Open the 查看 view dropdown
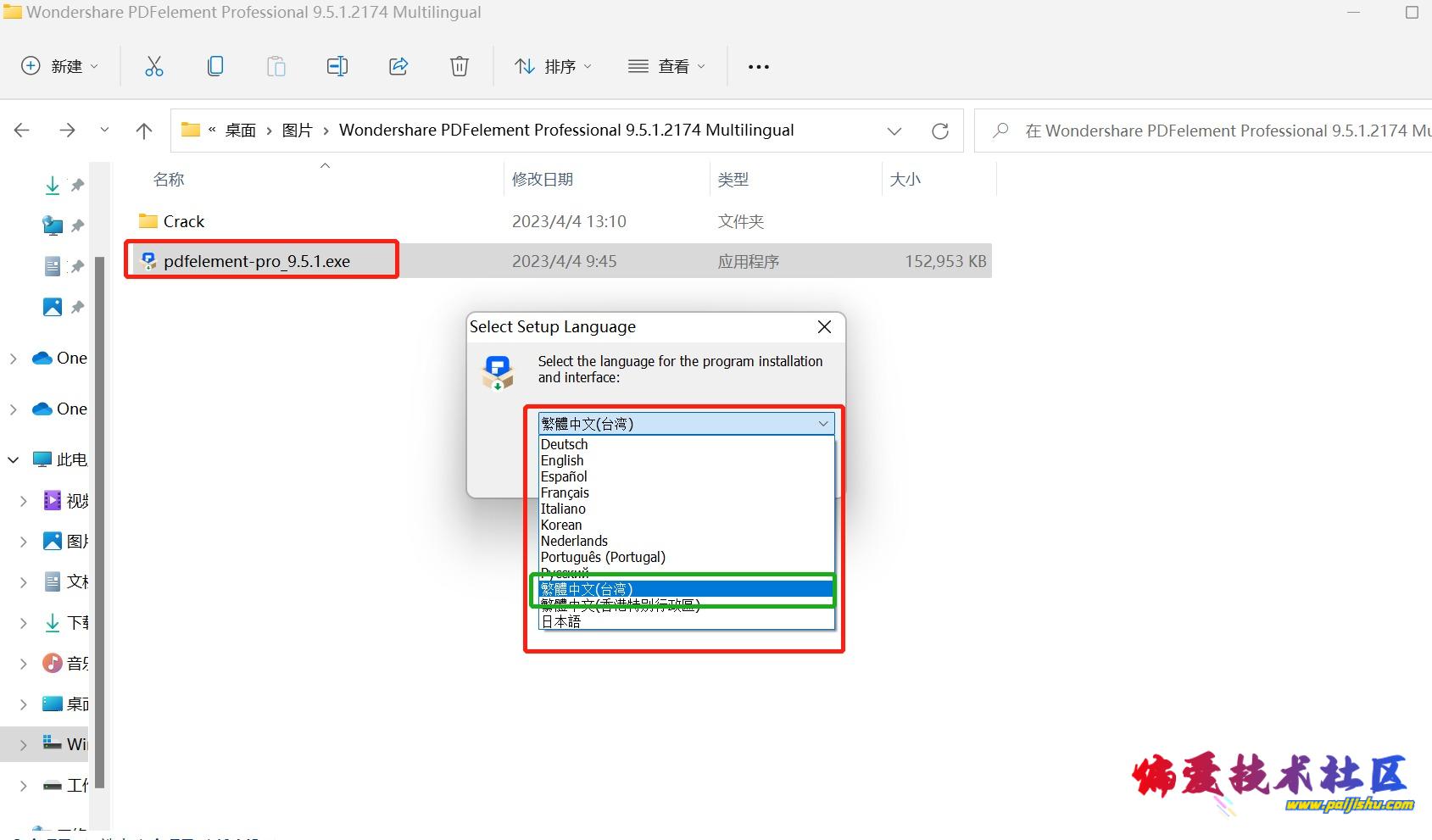 pyautogui.click(x=666, y=66)
